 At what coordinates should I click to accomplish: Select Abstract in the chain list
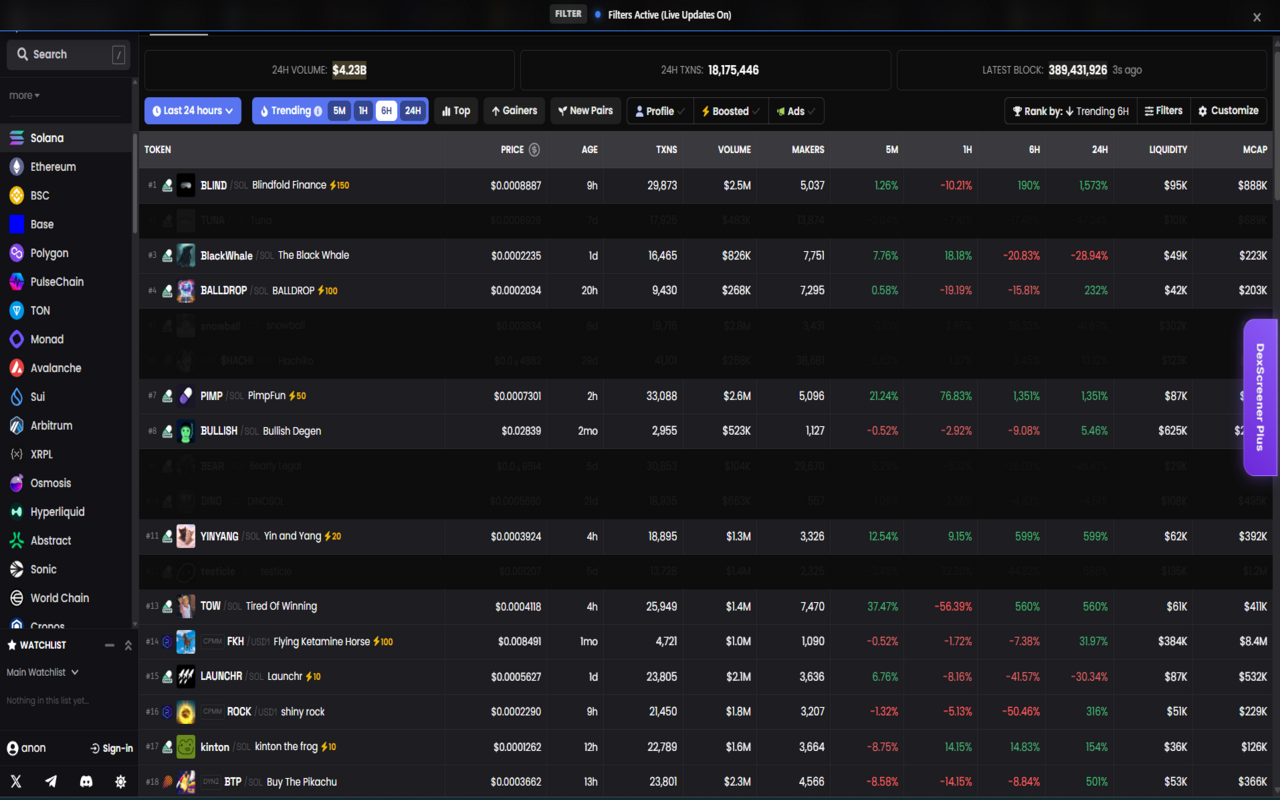click(x=66, y=541)
